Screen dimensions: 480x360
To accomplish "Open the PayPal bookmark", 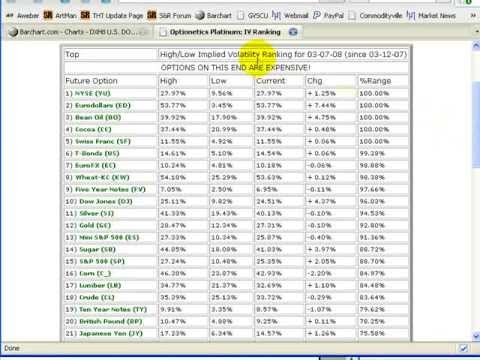I will point(328,16).
